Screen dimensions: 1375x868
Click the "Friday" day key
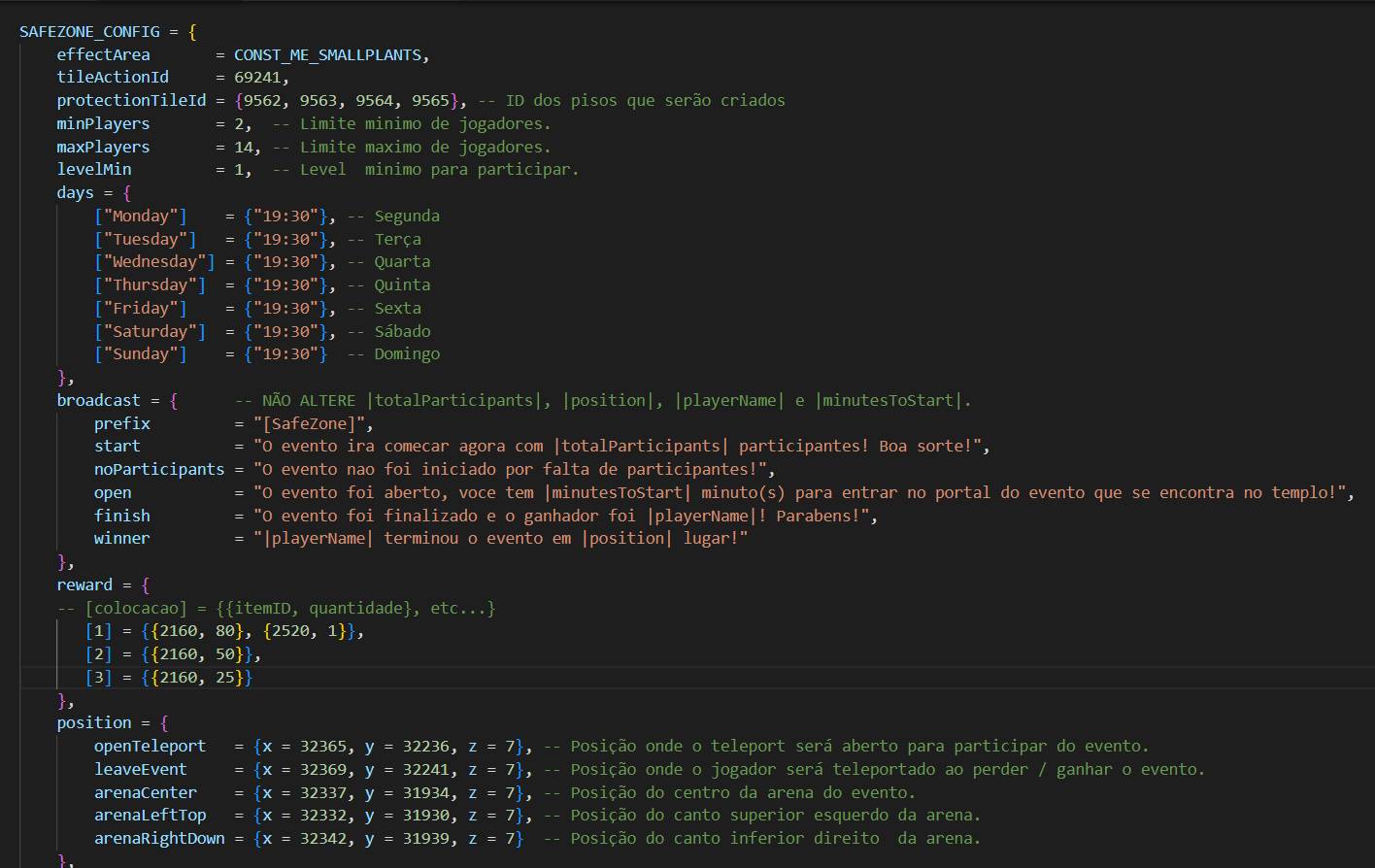[x=141, y=309]
